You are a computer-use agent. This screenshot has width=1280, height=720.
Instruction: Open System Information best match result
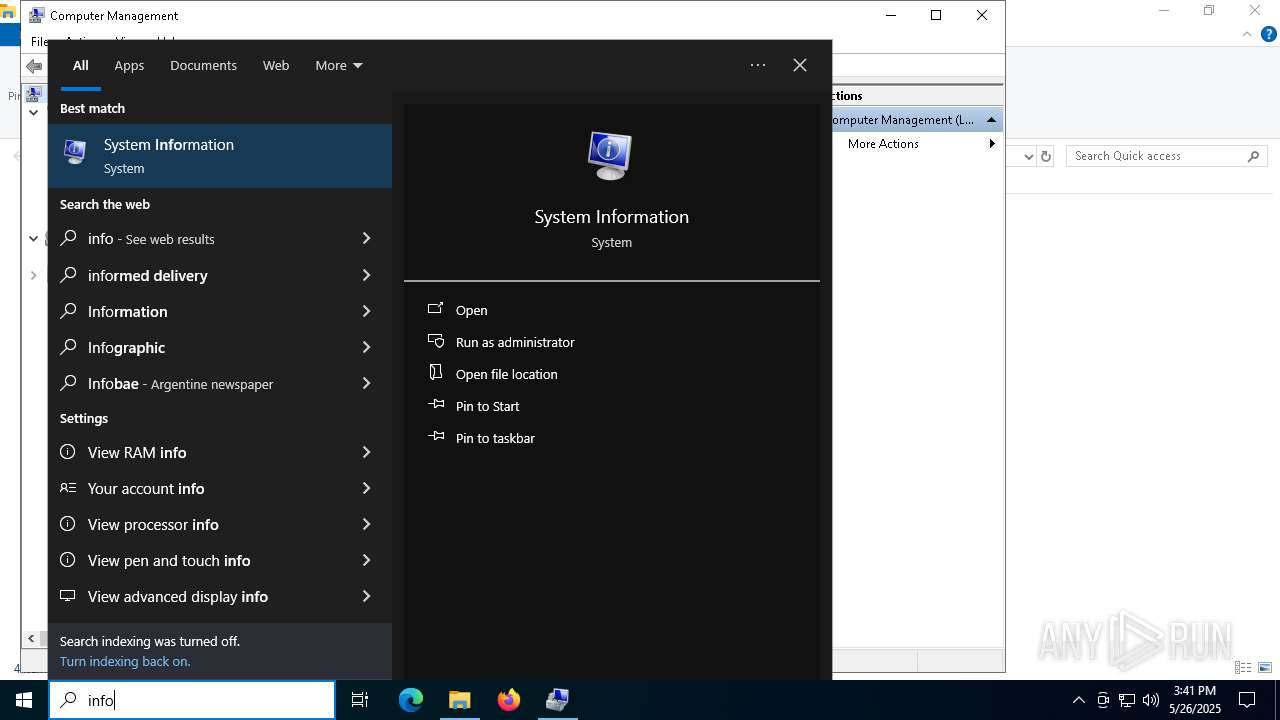pyautogui.click(x=220, y=156)
